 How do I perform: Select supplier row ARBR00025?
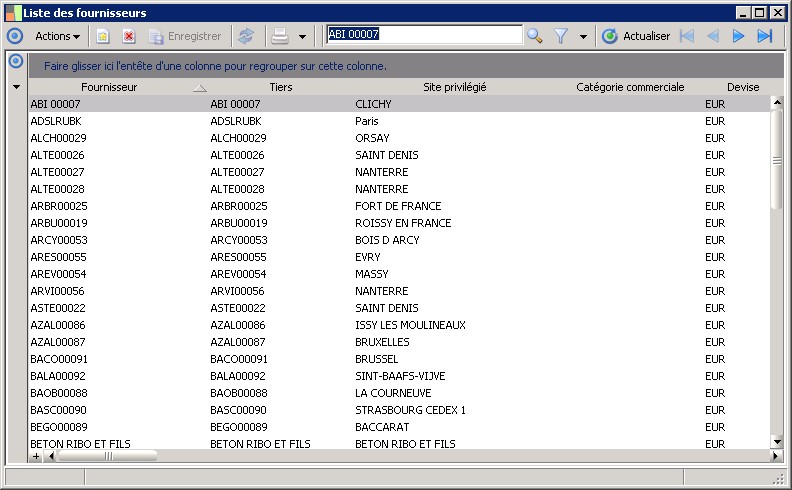pyautogui.click(x=400, y=206)
